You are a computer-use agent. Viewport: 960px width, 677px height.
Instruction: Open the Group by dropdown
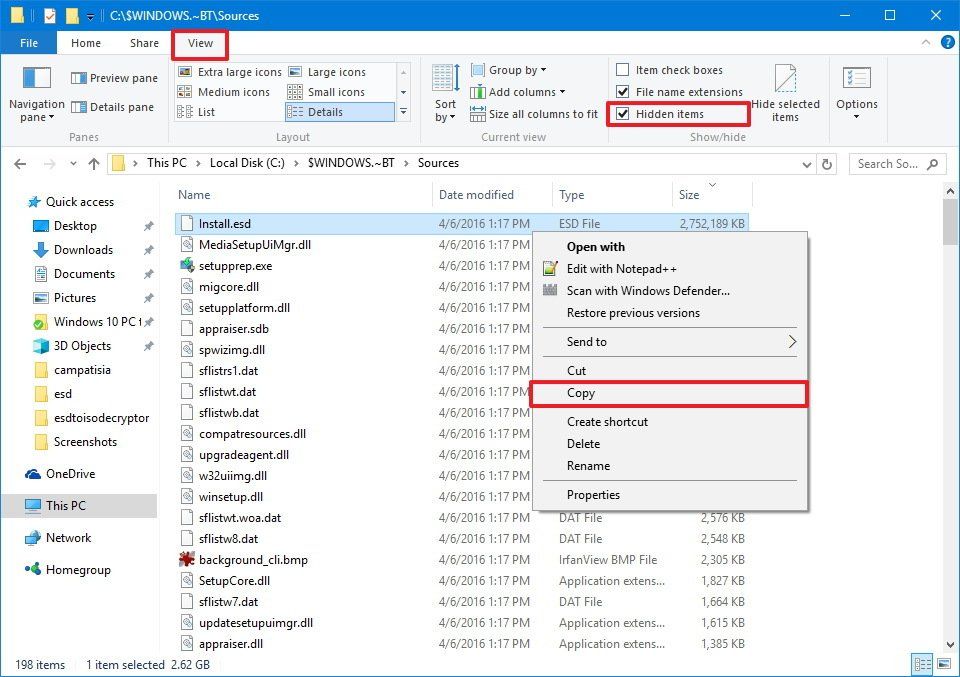tap(510, 69)
